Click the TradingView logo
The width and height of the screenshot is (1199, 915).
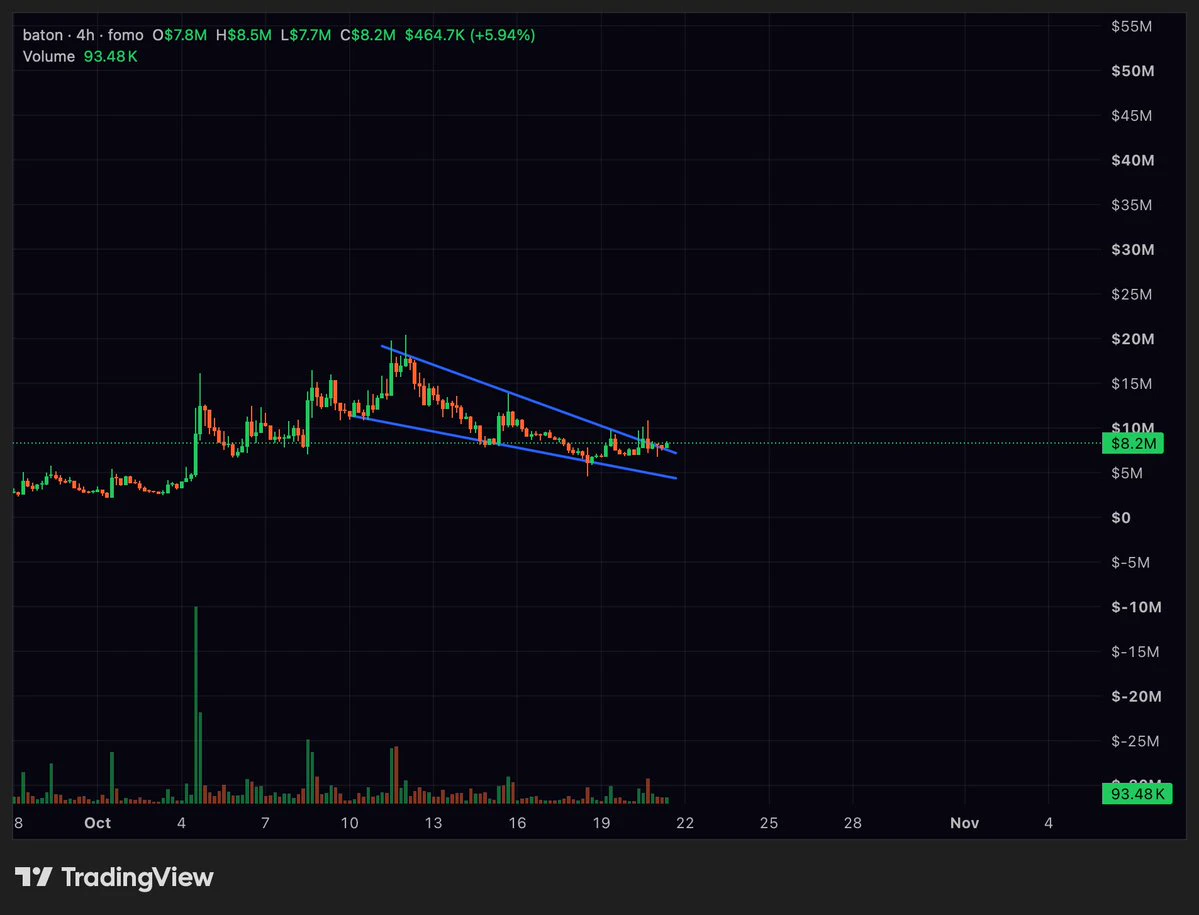point(114,877)
